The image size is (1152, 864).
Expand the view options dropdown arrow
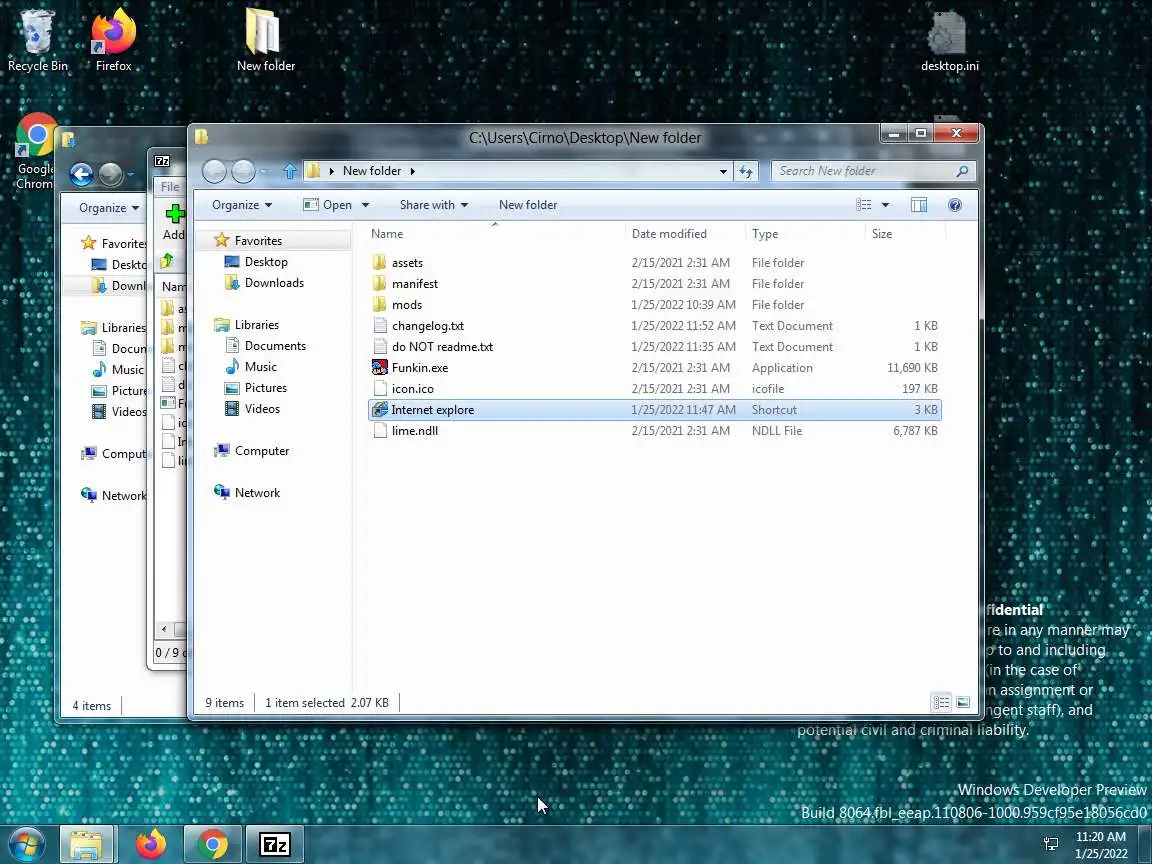point(885,205)
